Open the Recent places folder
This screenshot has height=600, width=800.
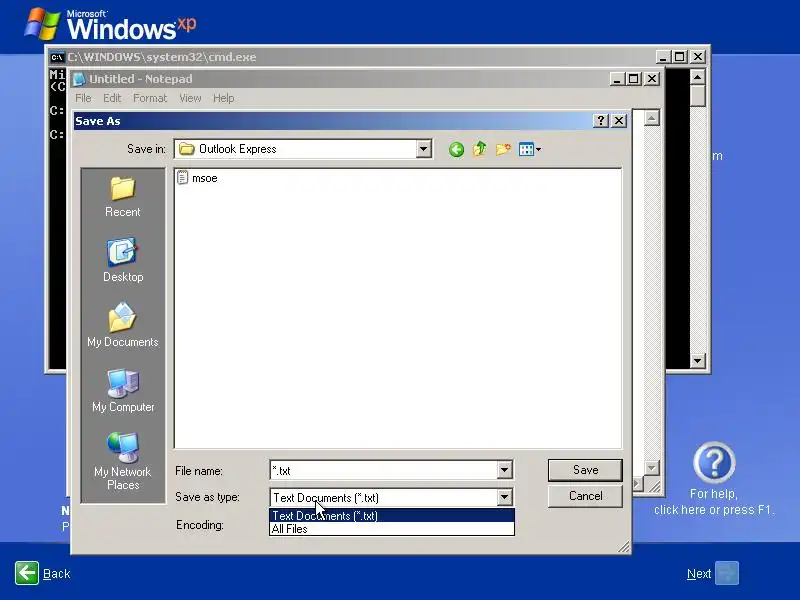point(122,197)
